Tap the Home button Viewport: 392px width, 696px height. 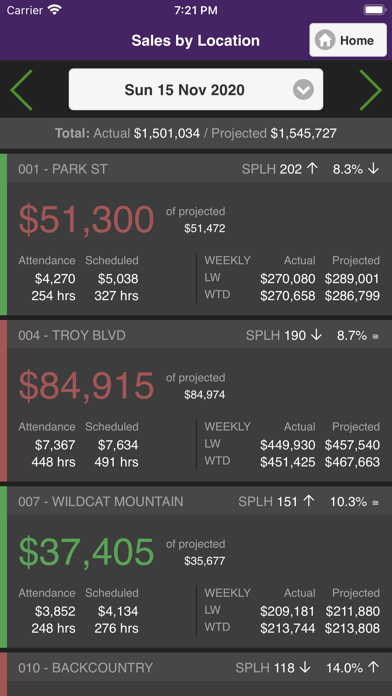point(348,40)
